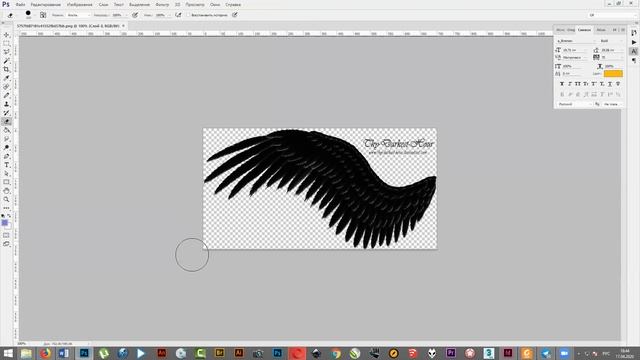Image resolution: width=640 pixels, height=360 pixels.
Task: Select the Path Selection tool
Action: pos(7,173)
